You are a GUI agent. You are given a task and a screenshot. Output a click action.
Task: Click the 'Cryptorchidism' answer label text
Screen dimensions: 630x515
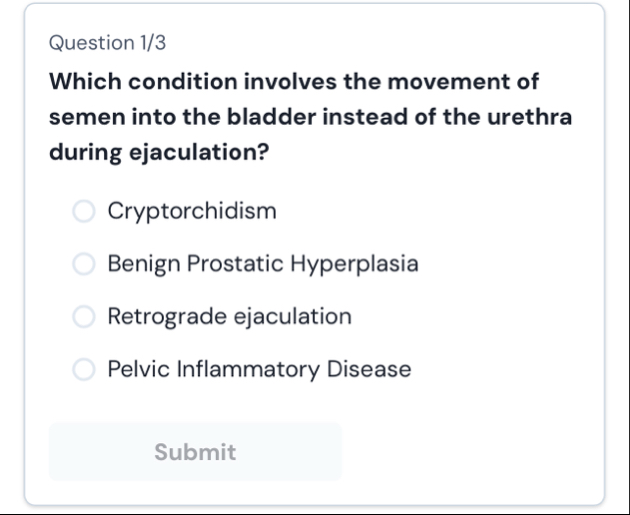(192, 212)
